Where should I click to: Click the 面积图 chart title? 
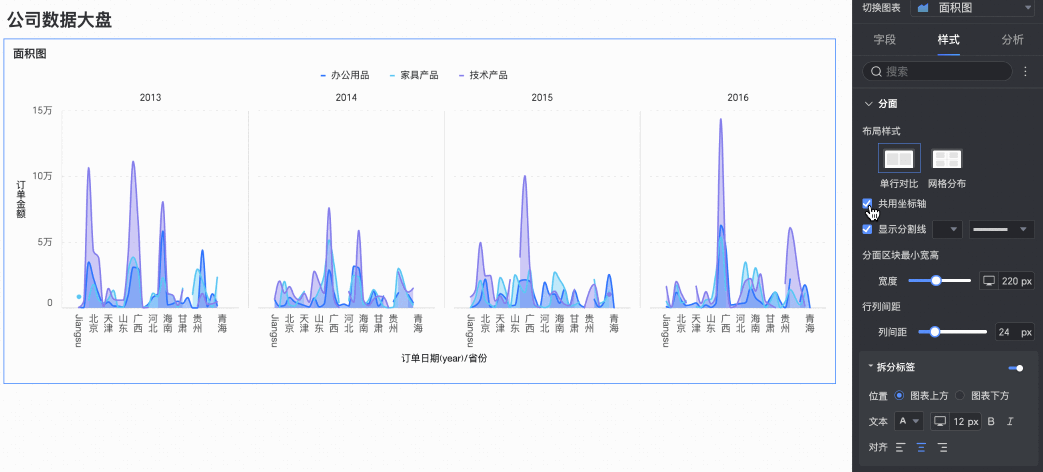pos(30,54)
